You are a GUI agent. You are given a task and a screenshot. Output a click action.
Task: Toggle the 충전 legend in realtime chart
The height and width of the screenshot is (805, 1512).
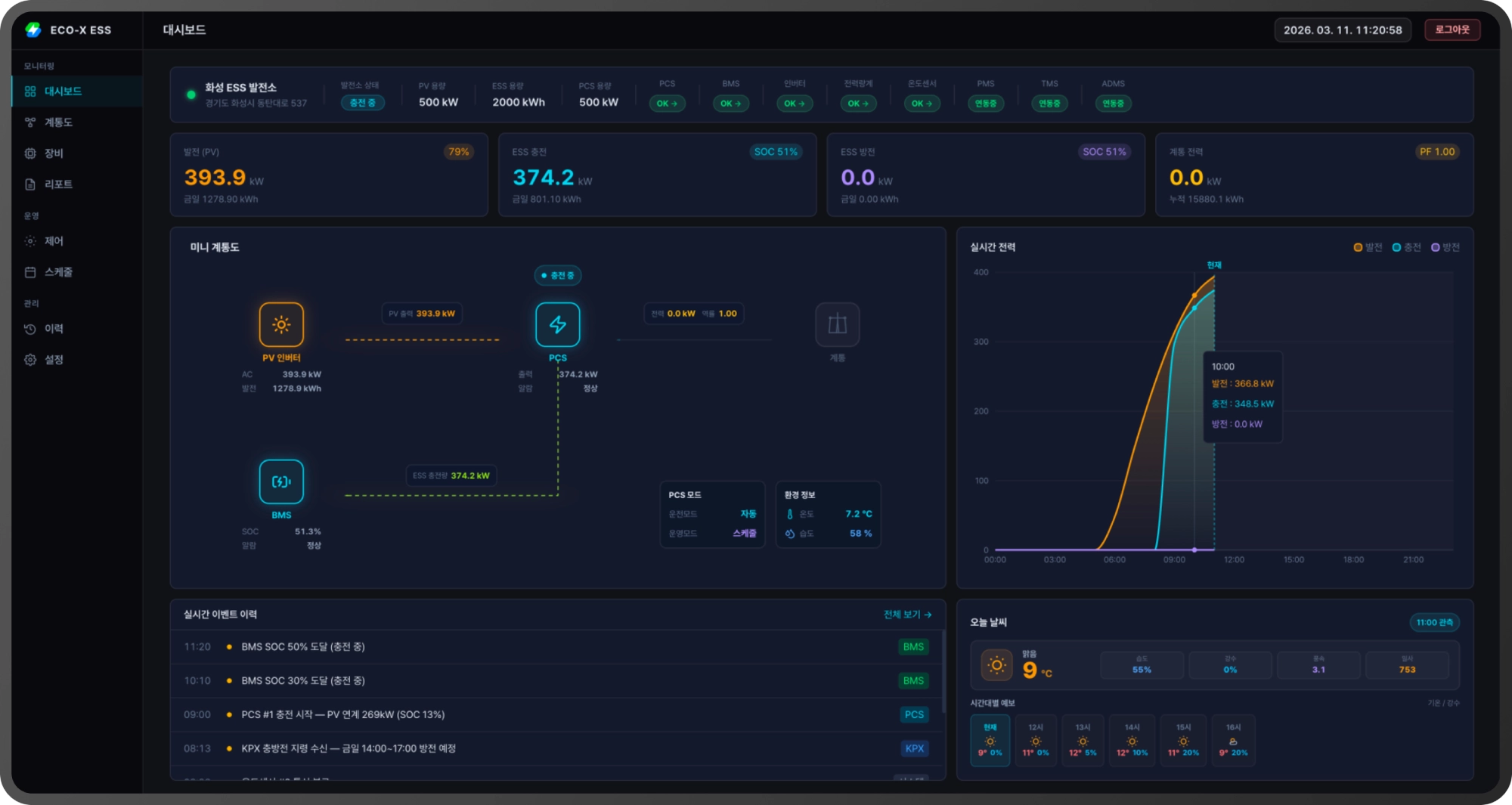click(x=1407, y=247)
